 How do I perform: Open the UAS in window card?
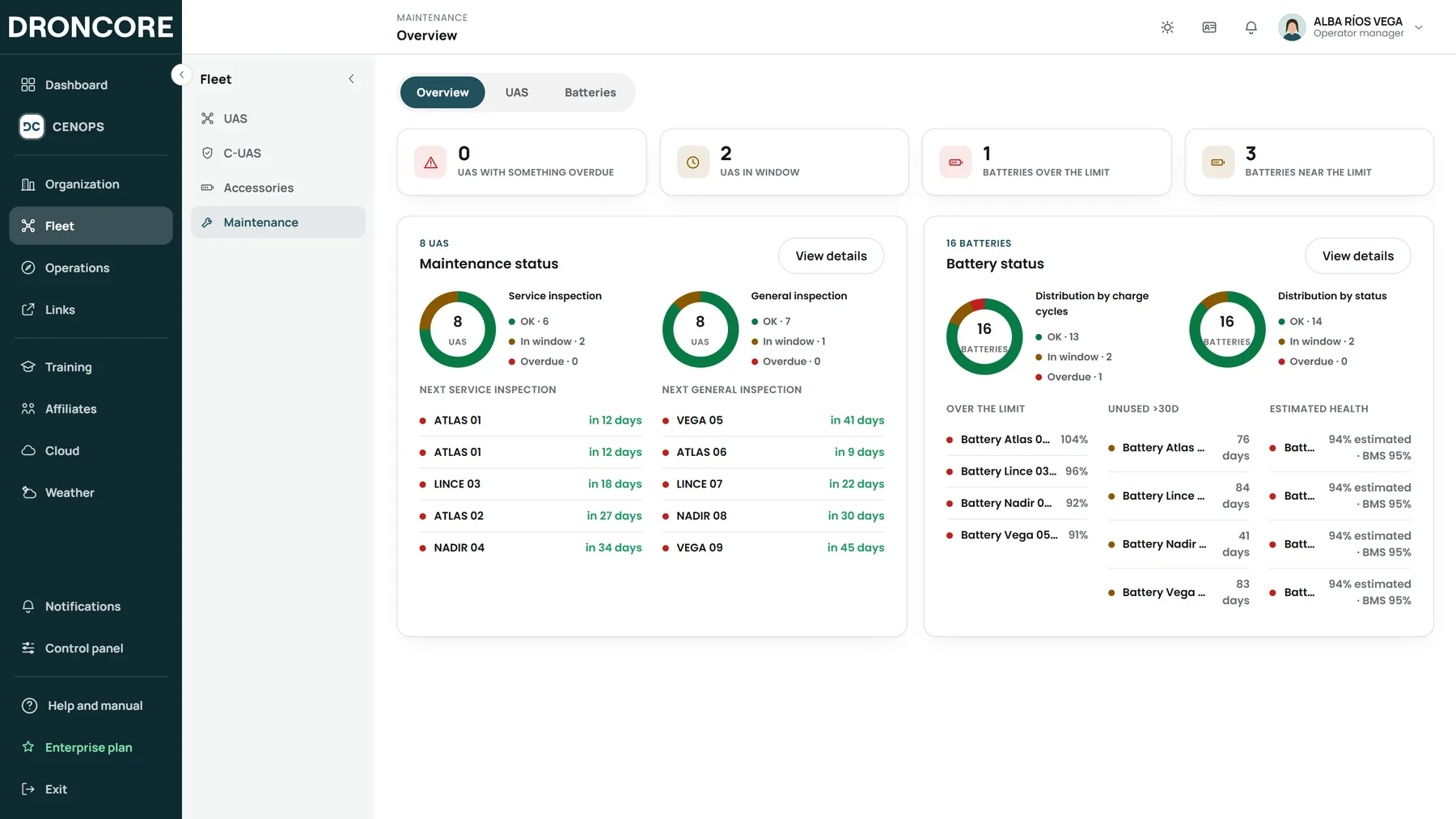click(785, 162)
